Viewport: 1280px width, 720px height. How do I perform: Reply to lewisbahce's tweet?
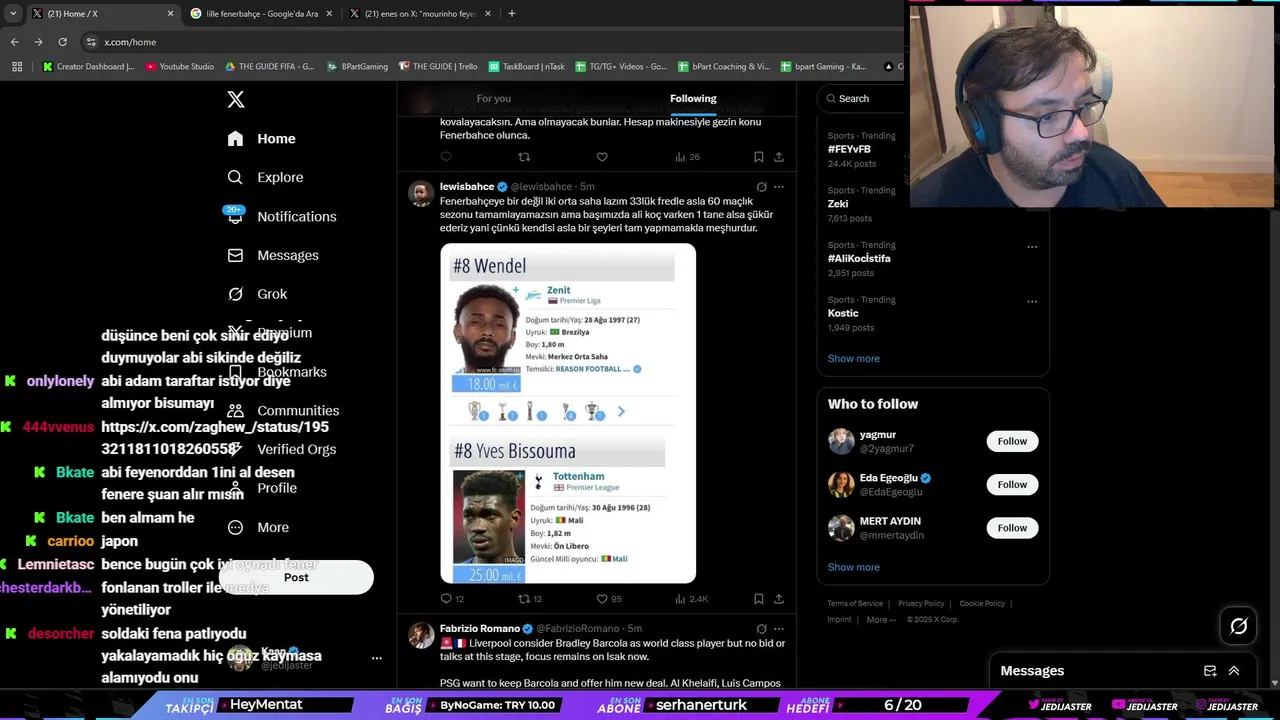click(447, 599)
